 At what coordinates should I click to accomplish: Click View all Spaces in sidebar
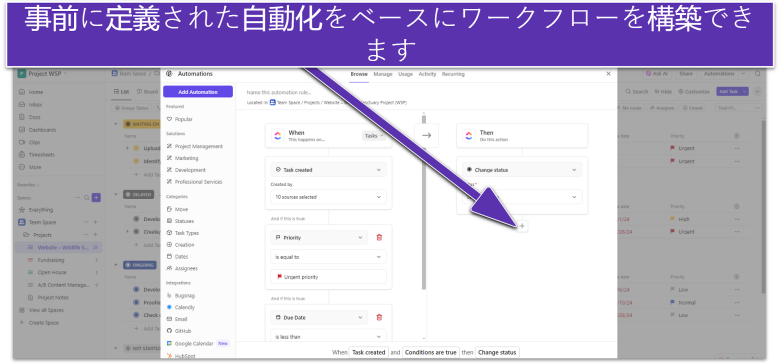(x=41, y=310)
